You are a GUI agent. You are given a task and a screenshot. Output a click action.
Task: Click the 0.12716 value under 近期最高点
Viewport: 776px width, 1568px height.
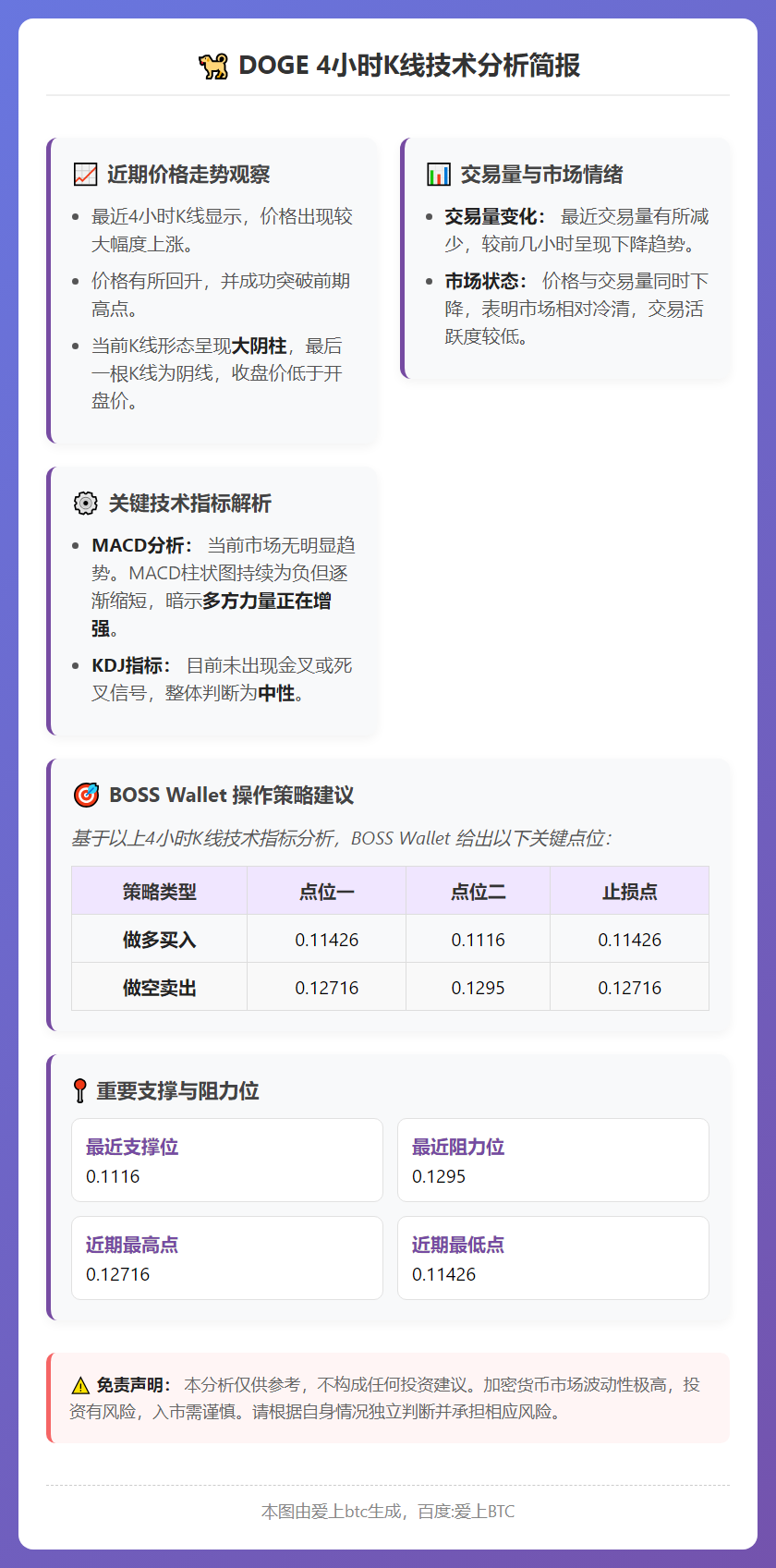point(117,1274)
